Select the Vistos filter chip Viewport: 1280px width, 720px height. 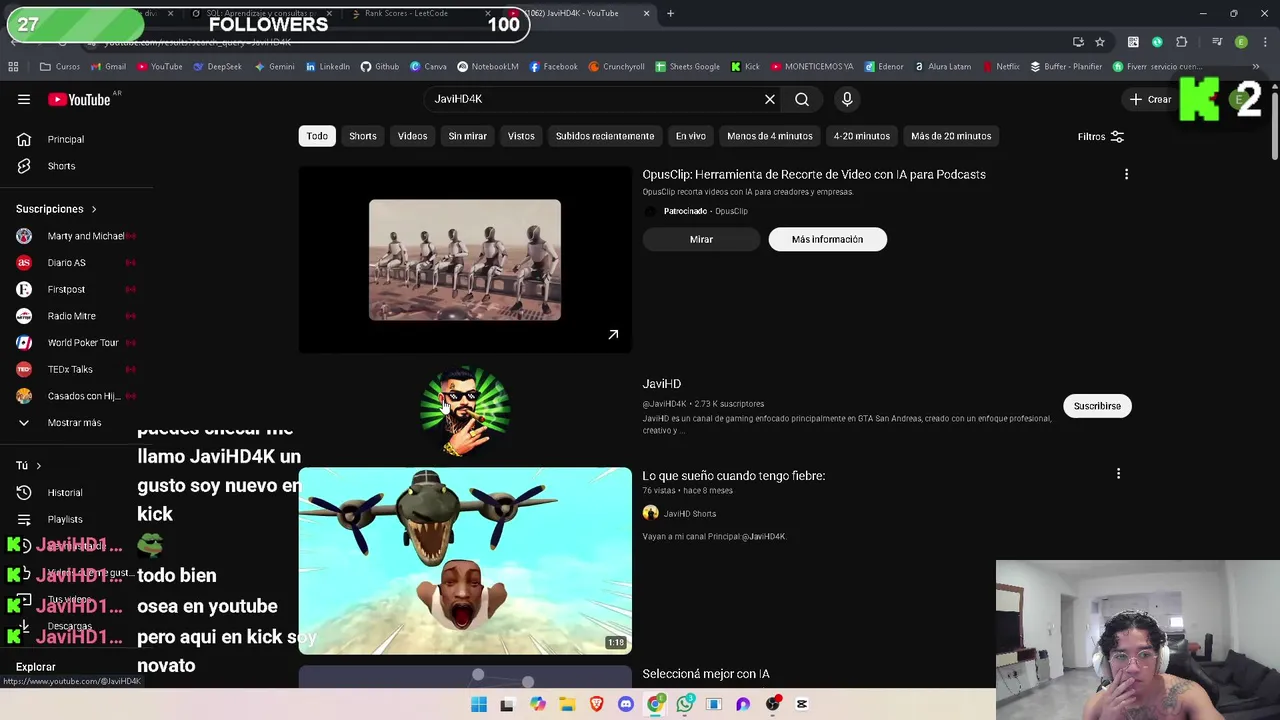coord(521,136)
